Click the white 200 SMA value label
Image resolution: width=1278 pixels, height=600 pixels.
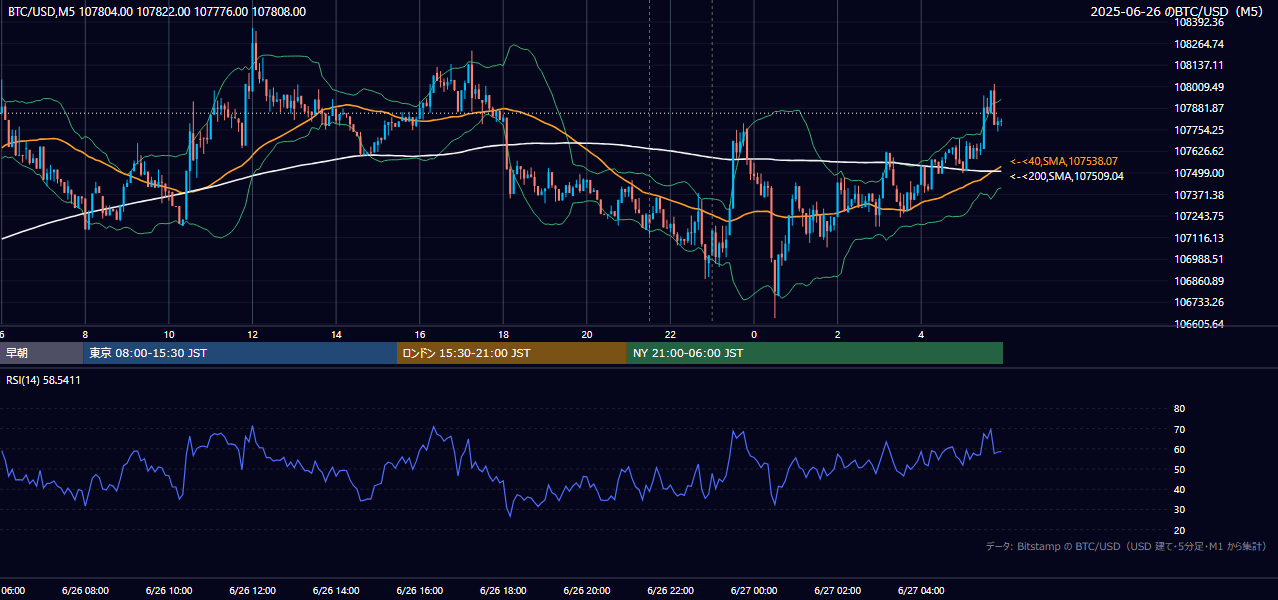(x=1067, y=177)
